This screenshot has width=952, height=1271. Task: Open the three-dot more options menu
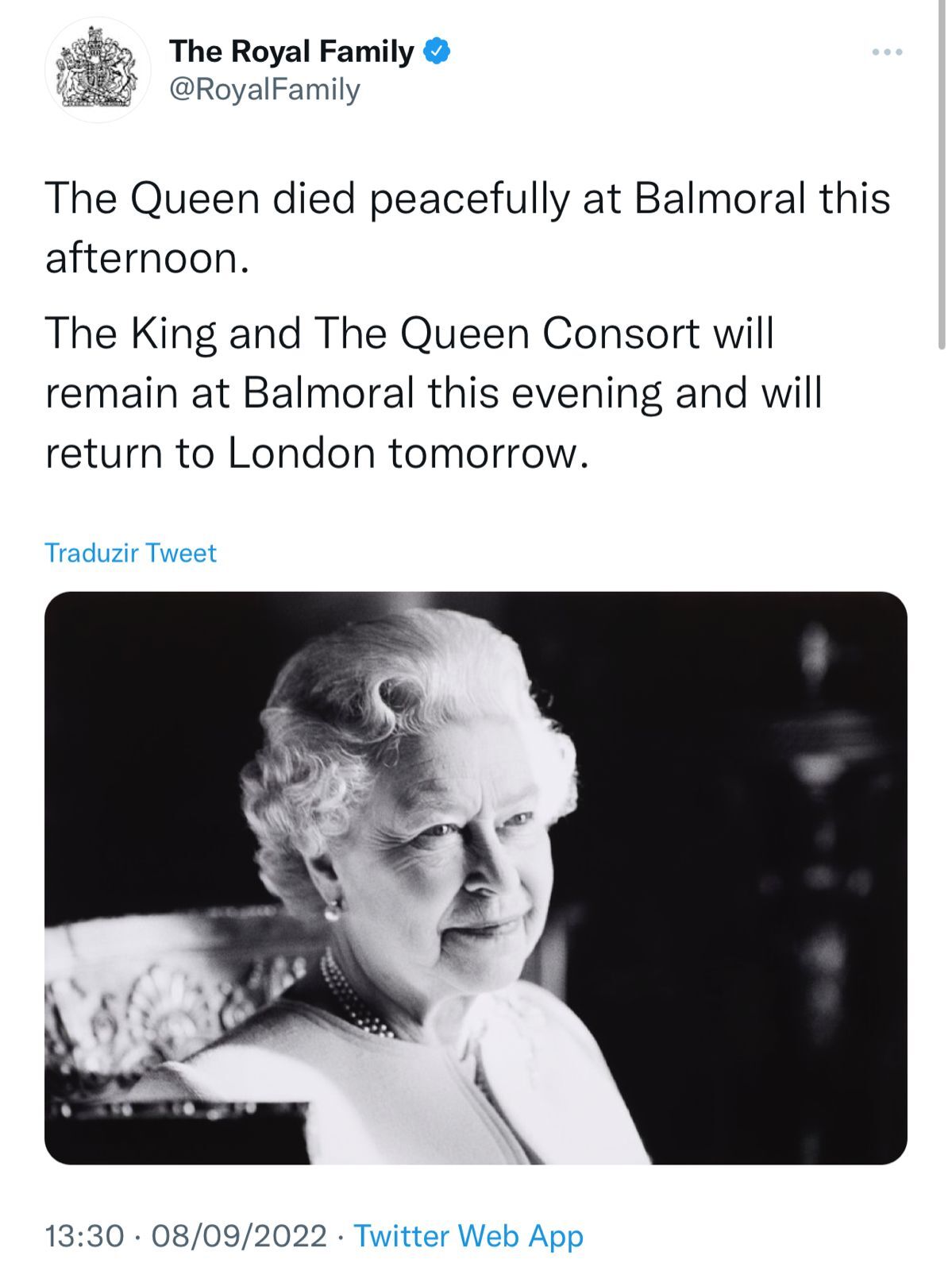pyautogui.click(x=887, y=52)
